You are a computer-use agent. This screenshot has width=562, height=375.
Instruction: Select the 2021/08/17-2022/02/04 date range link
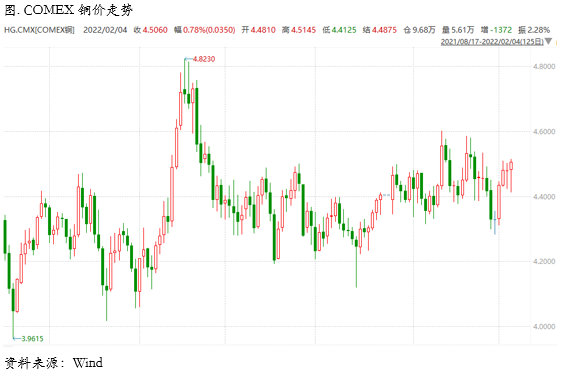pyautogui.click(x=492, y=42)
